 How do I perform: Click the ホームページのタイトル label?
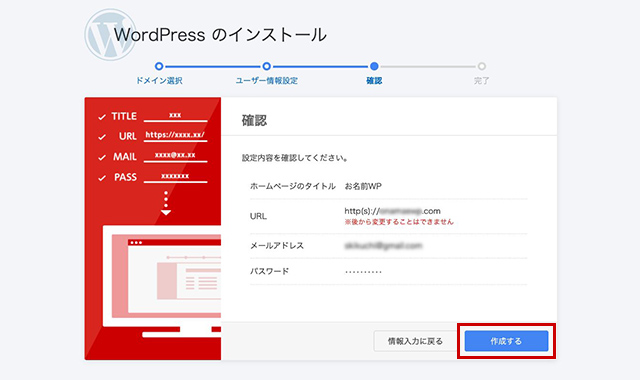pos(293,186)
